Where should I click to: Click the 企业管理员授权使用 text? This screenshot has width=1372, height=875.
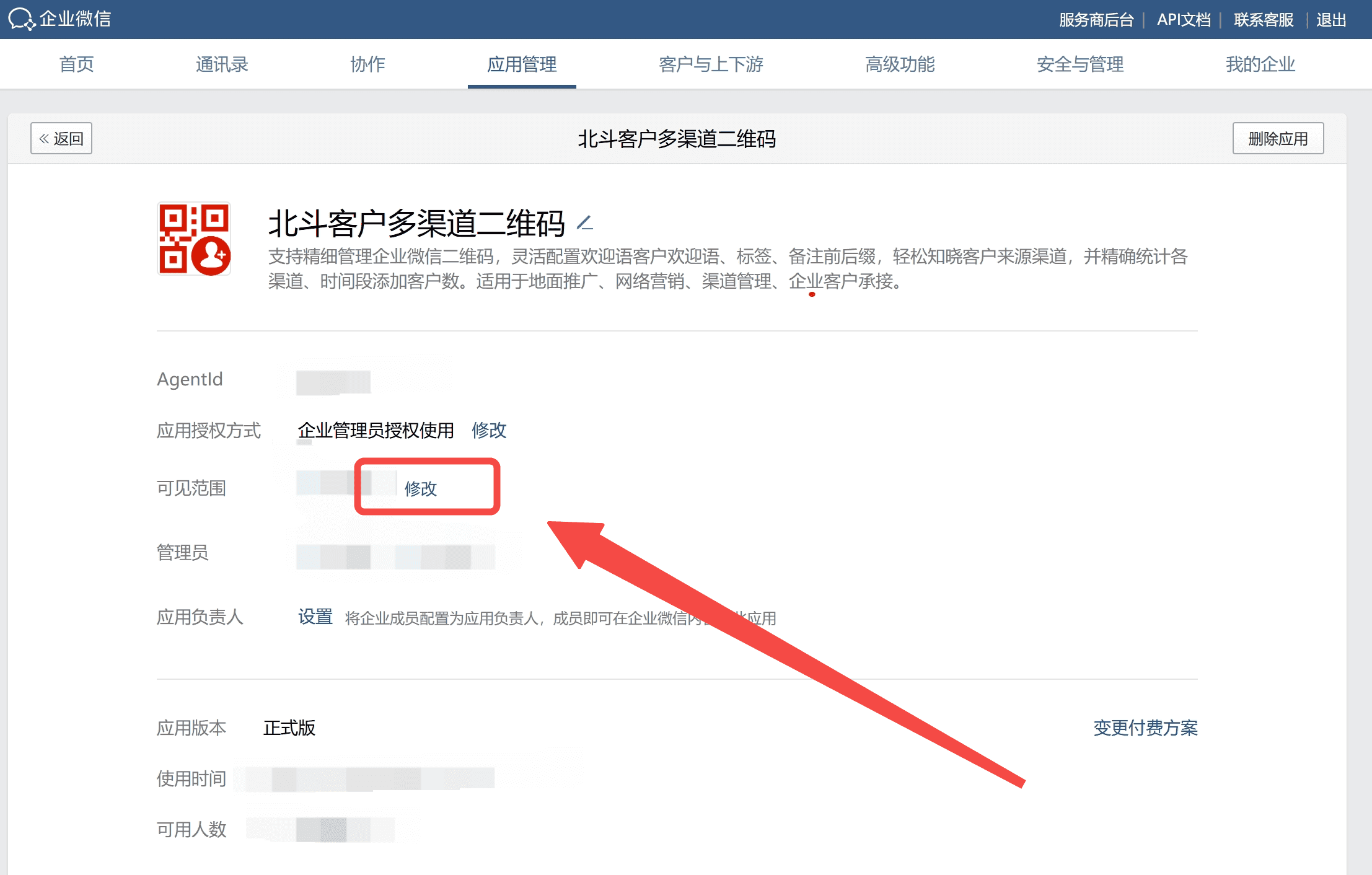coord(376,430)
